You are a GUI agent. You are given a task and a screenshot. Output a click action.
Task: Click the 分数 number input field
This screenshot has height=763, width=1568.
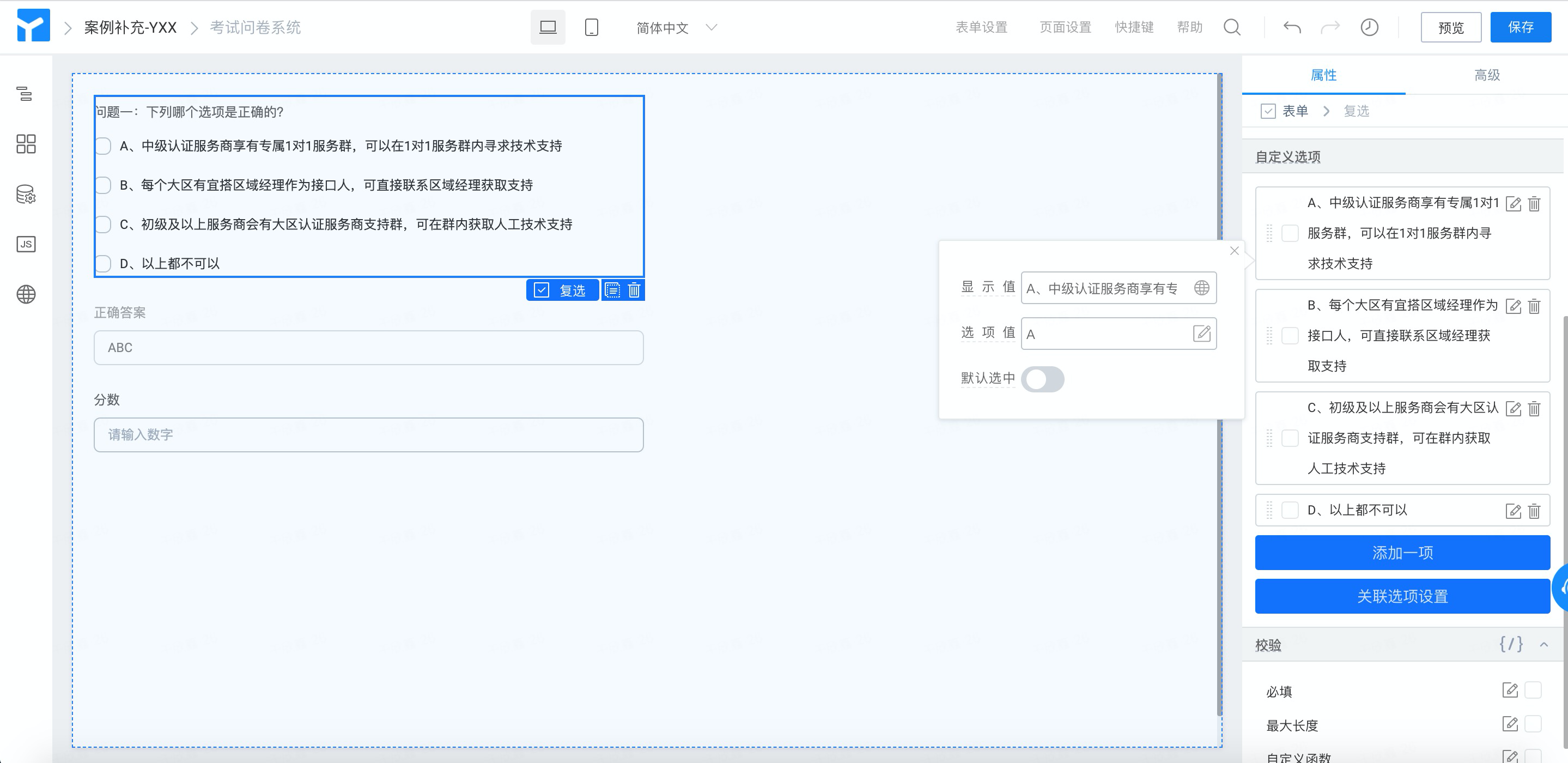pos(368,435)
